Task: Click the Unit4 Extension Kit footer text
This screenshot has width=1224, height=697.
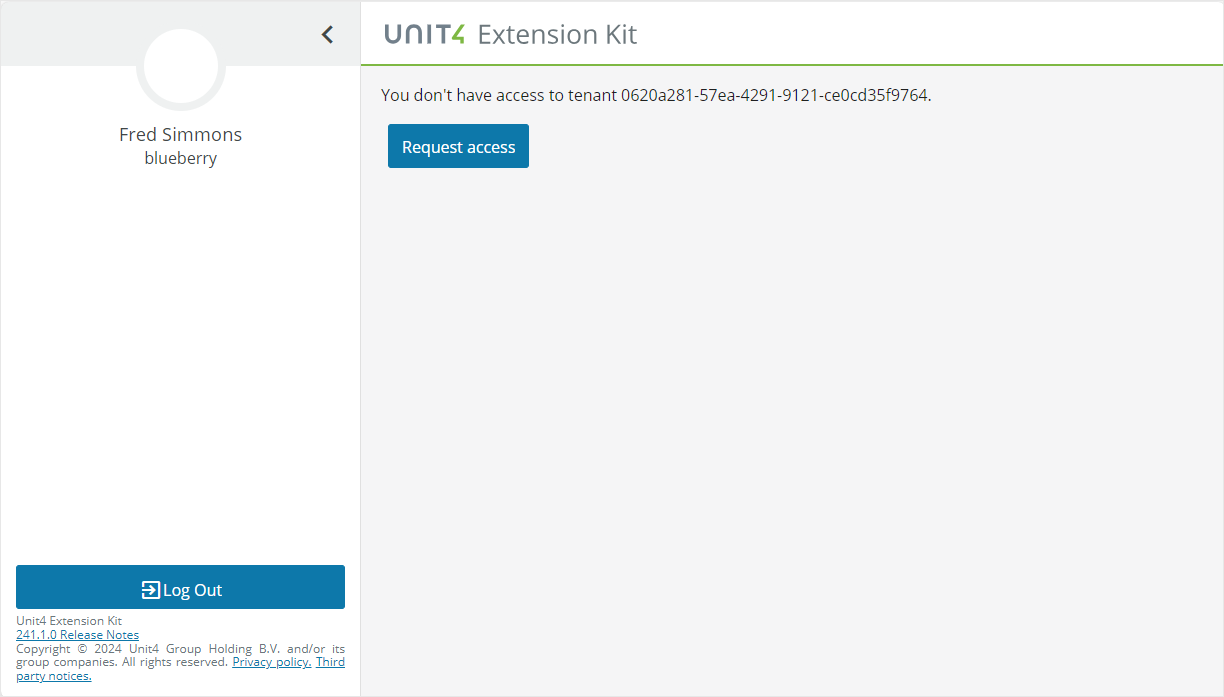Action: [69, 621]
